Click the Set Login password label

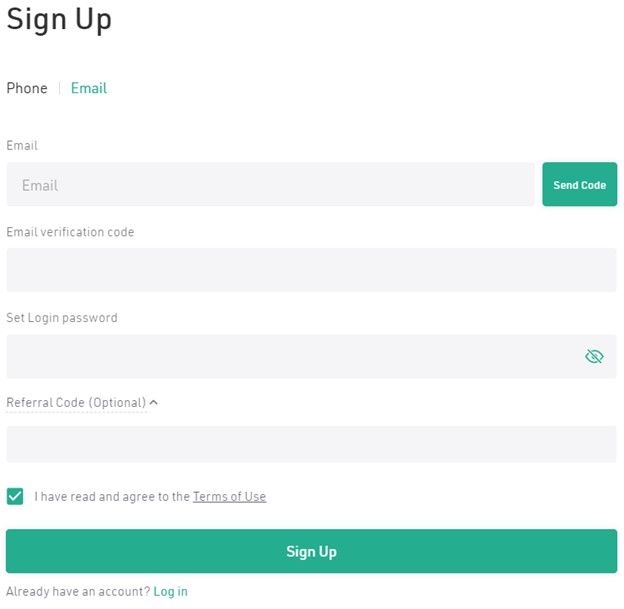[x=62, y=318]
